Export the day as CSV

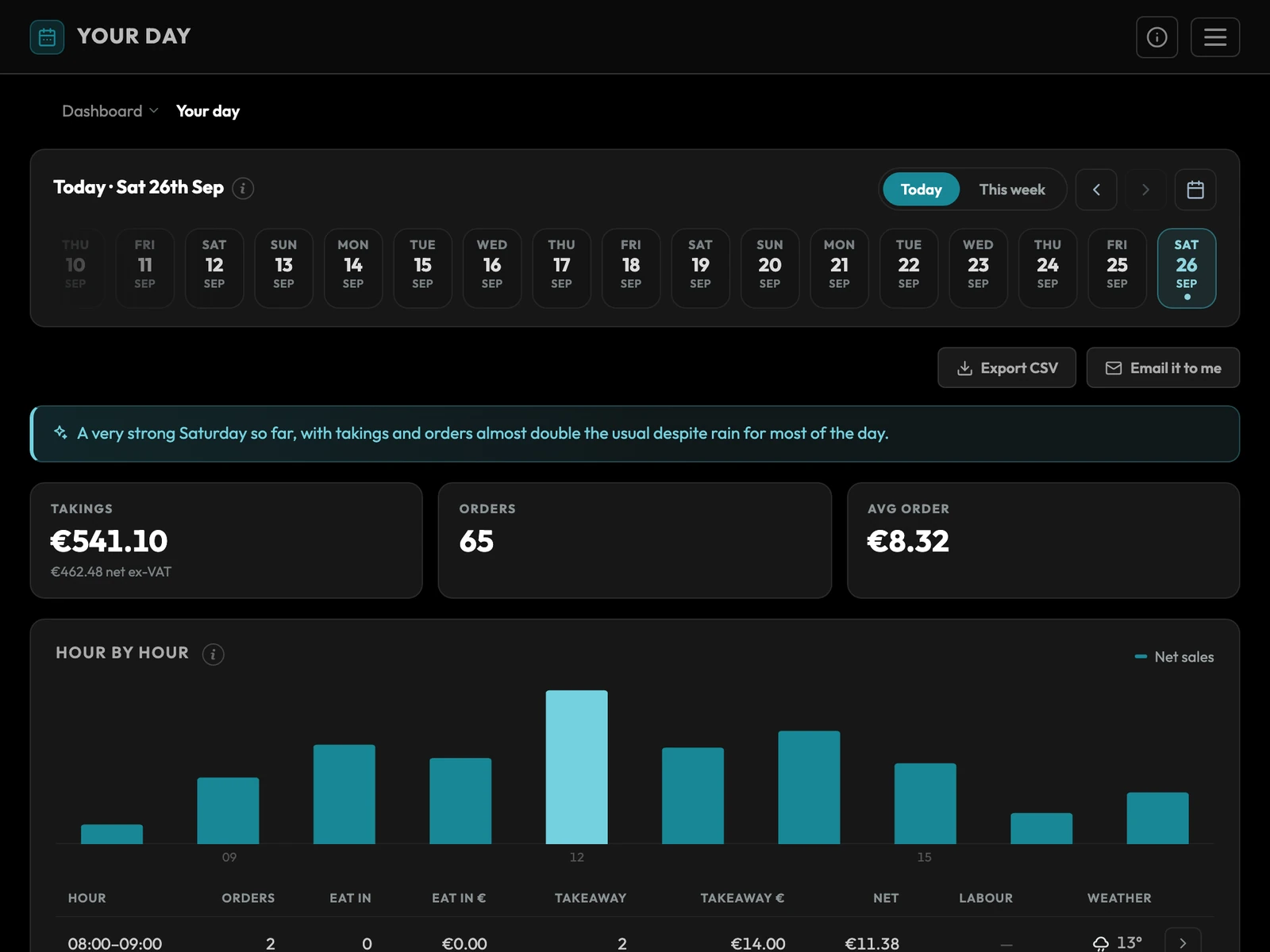click(x=1006, y=367)
